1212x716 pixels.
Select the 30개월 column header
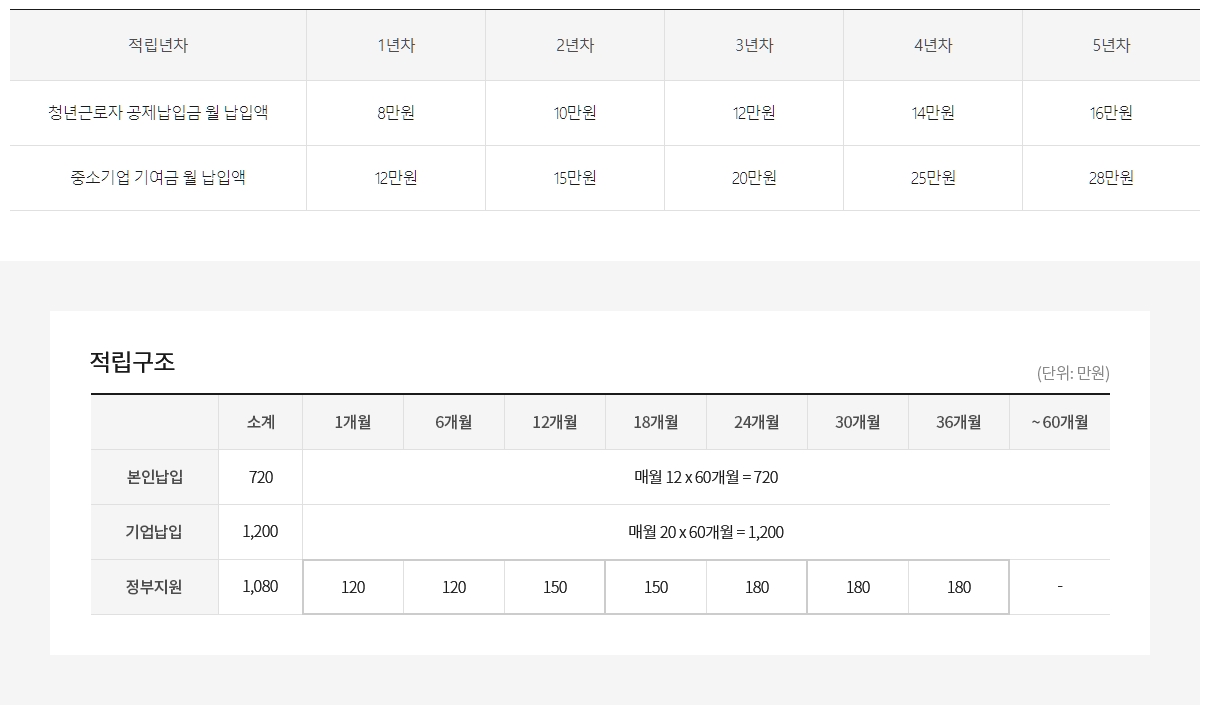pos(858,422)
